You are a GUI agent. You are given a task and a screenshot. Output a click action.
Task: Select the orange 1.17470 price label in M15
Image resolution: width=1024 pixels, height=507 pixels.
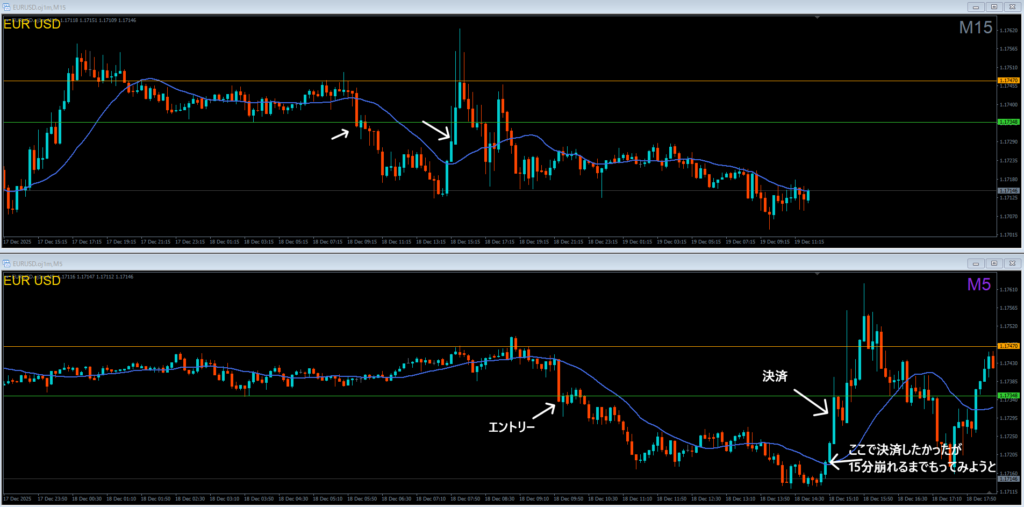click(1009, 80)
